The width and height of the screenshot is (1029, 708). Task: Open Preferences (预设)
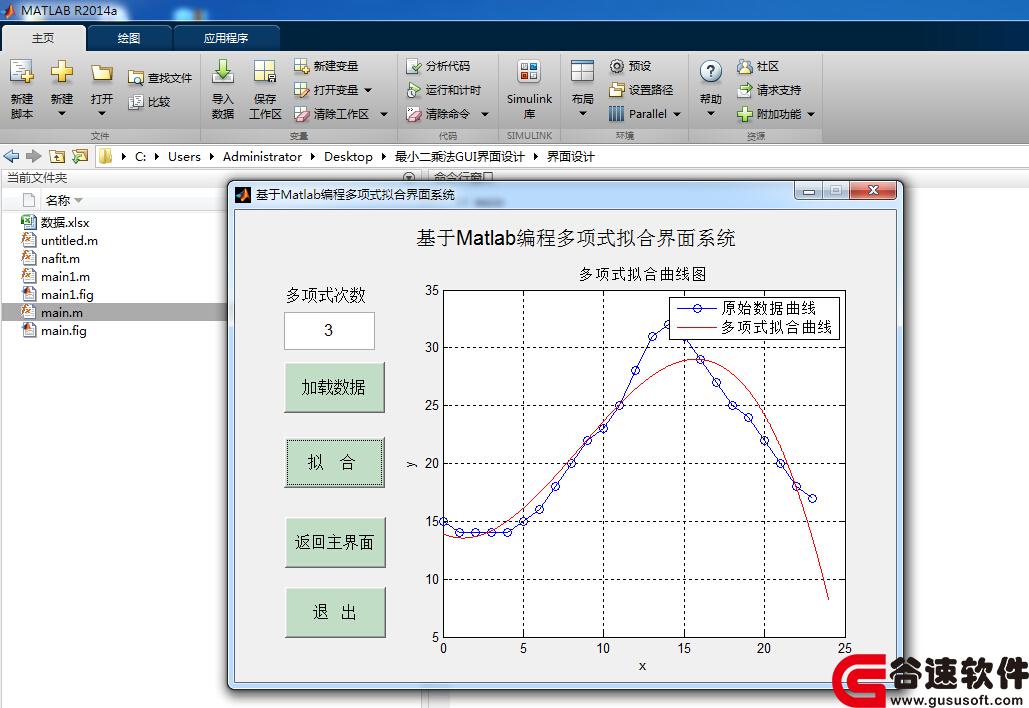point(630,66)
